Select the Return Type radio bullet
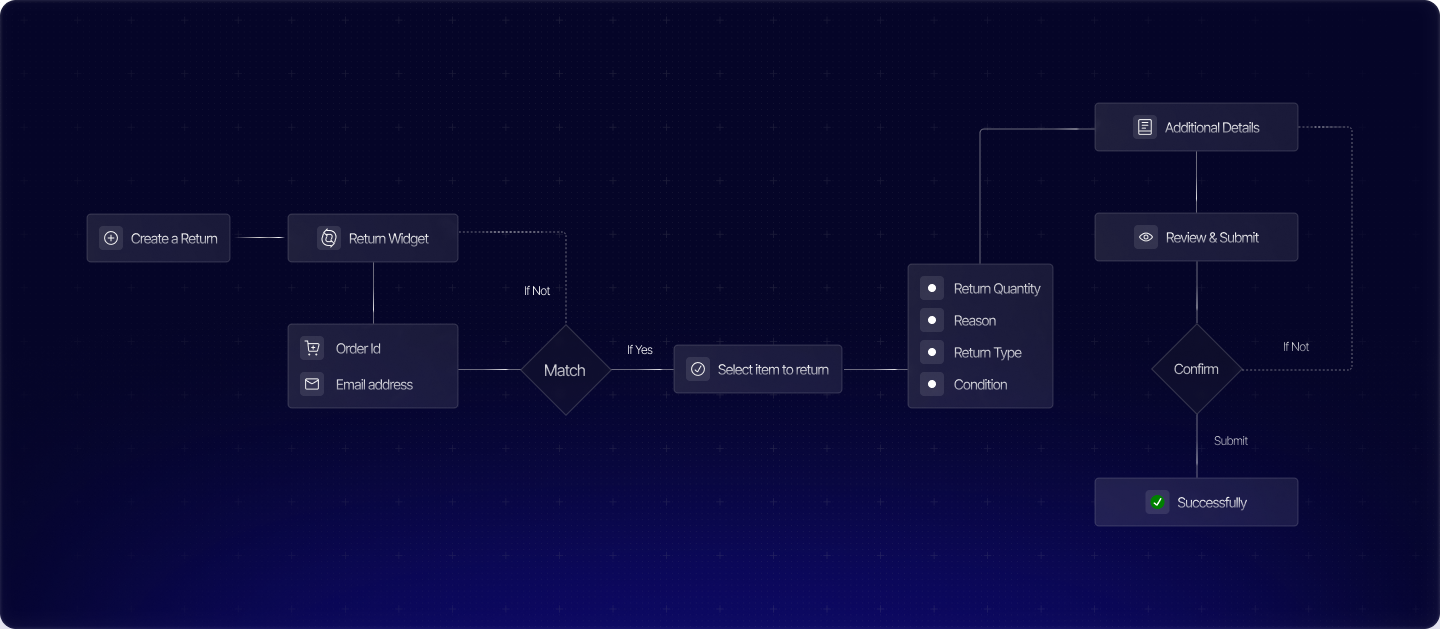The image size is (1440, 629). [x=932, y=352]
